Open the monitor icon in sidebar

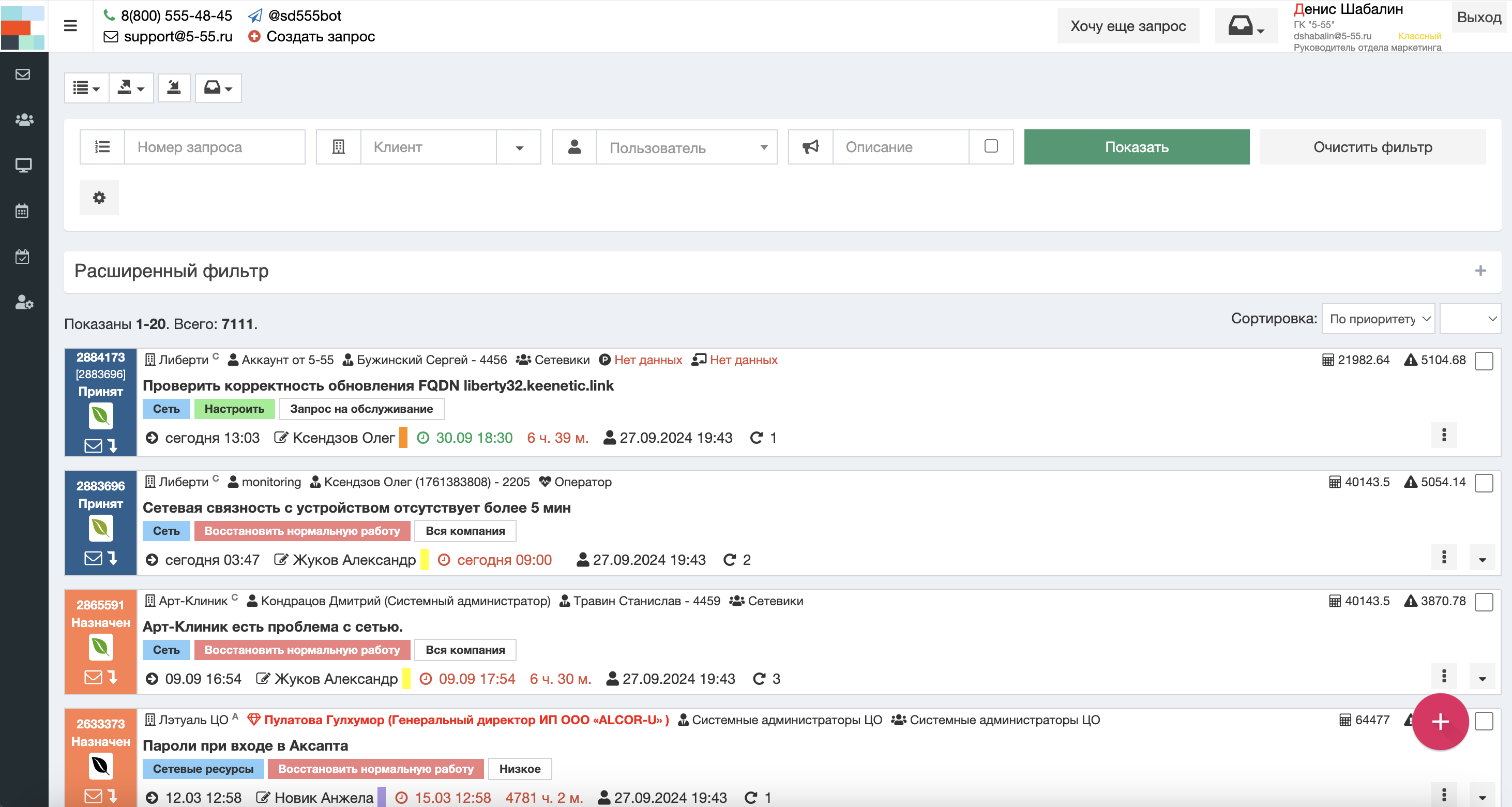(23, 166)
